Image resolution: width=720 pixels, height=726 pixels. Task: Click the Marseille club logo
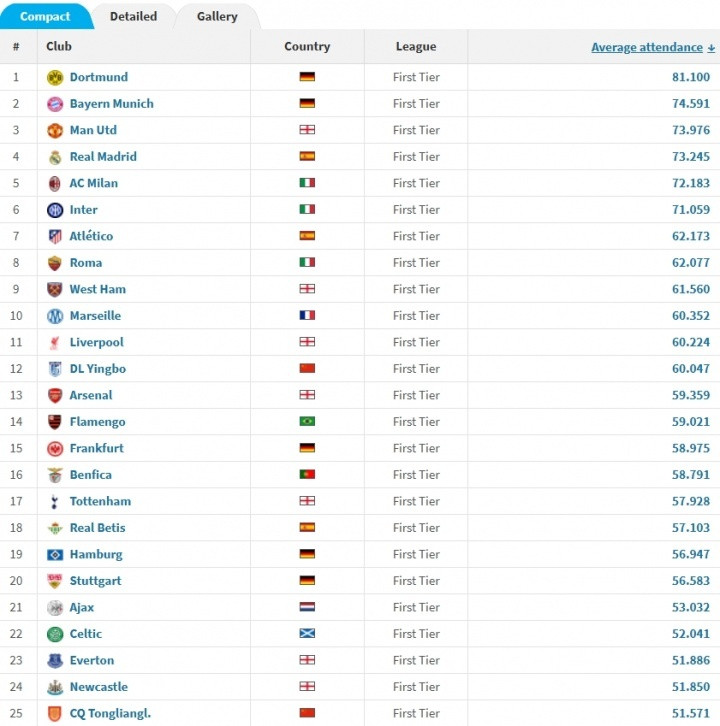(55, 316)
